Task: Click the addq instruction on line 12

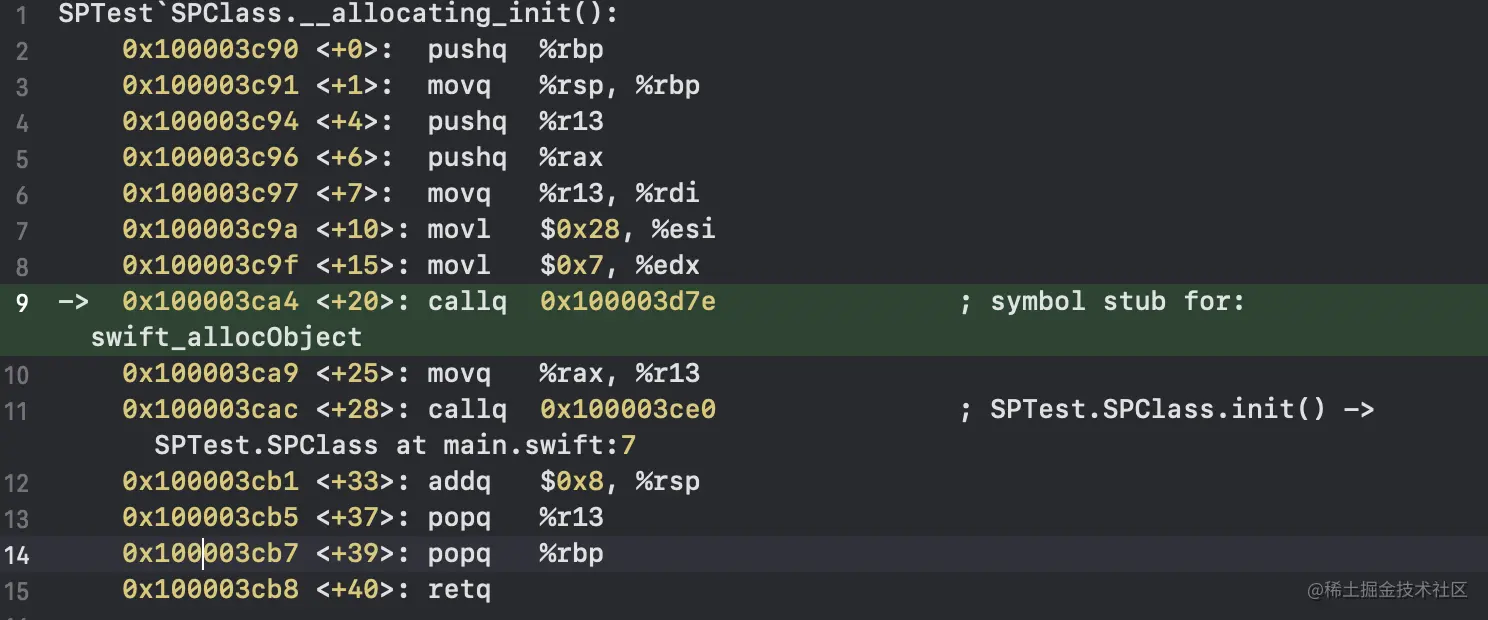Action: [459, 482]
